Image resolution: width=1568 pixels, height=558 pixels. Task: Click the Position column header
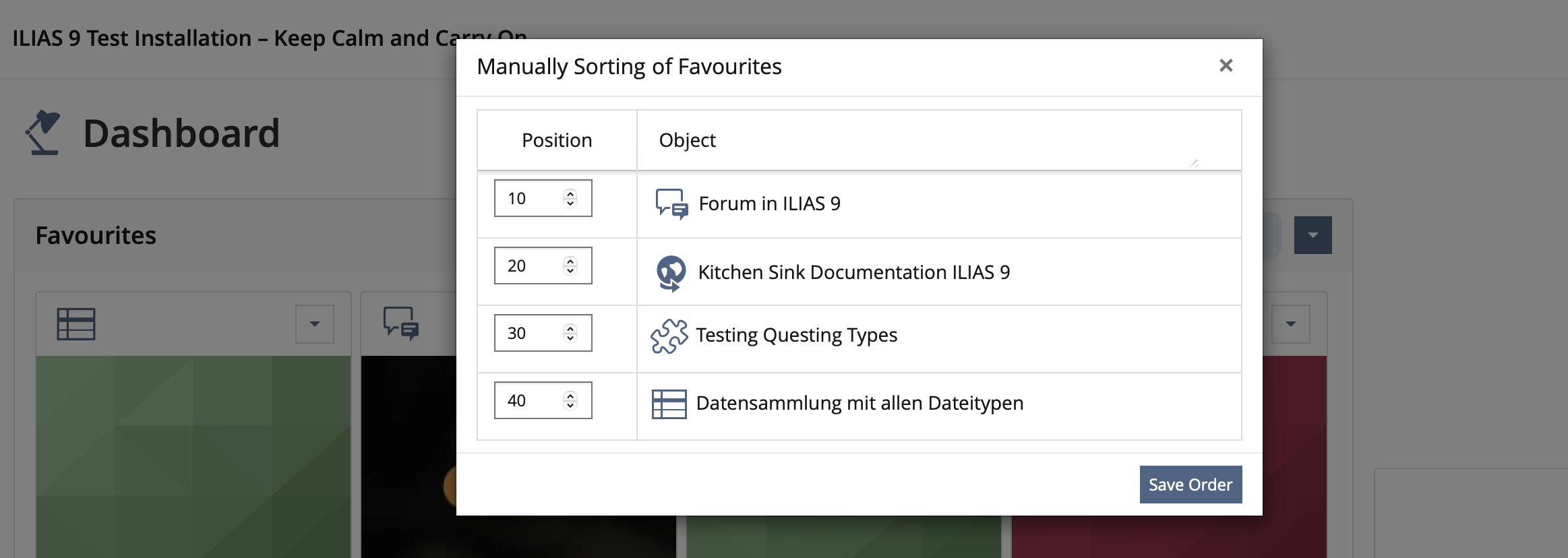point(557,140)
